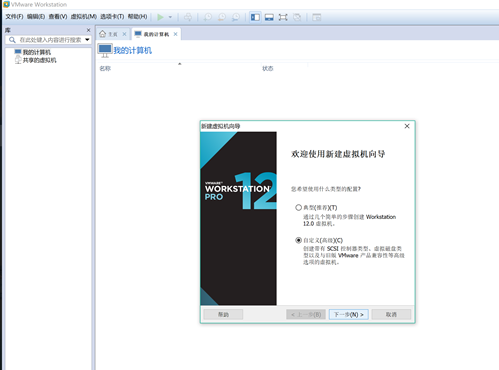The image size is (499, 370).
Task: Click the large computer icon beside 我的计算机 heading
Action: coord(105,50)
